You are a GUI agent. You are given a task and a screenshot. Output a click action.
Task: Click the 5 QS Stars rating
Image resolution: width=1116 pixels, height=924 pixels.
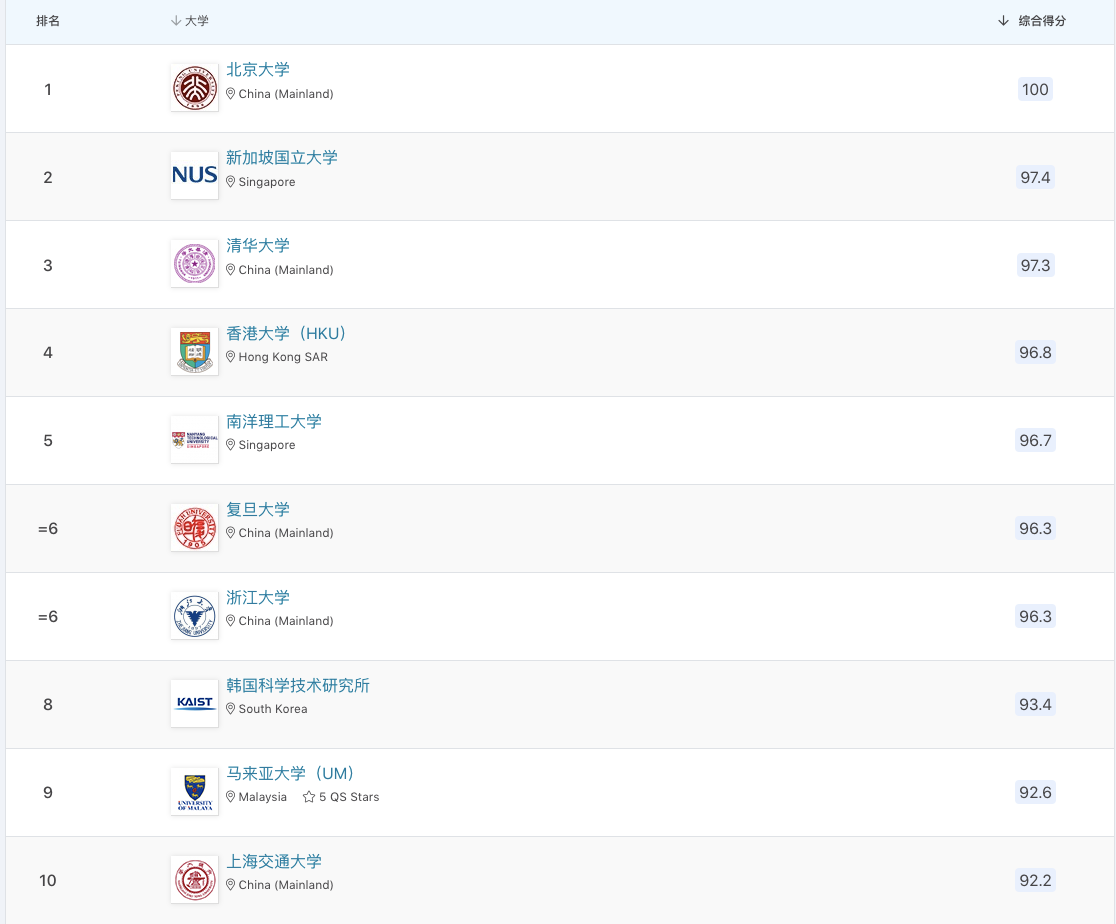point(342,797)
